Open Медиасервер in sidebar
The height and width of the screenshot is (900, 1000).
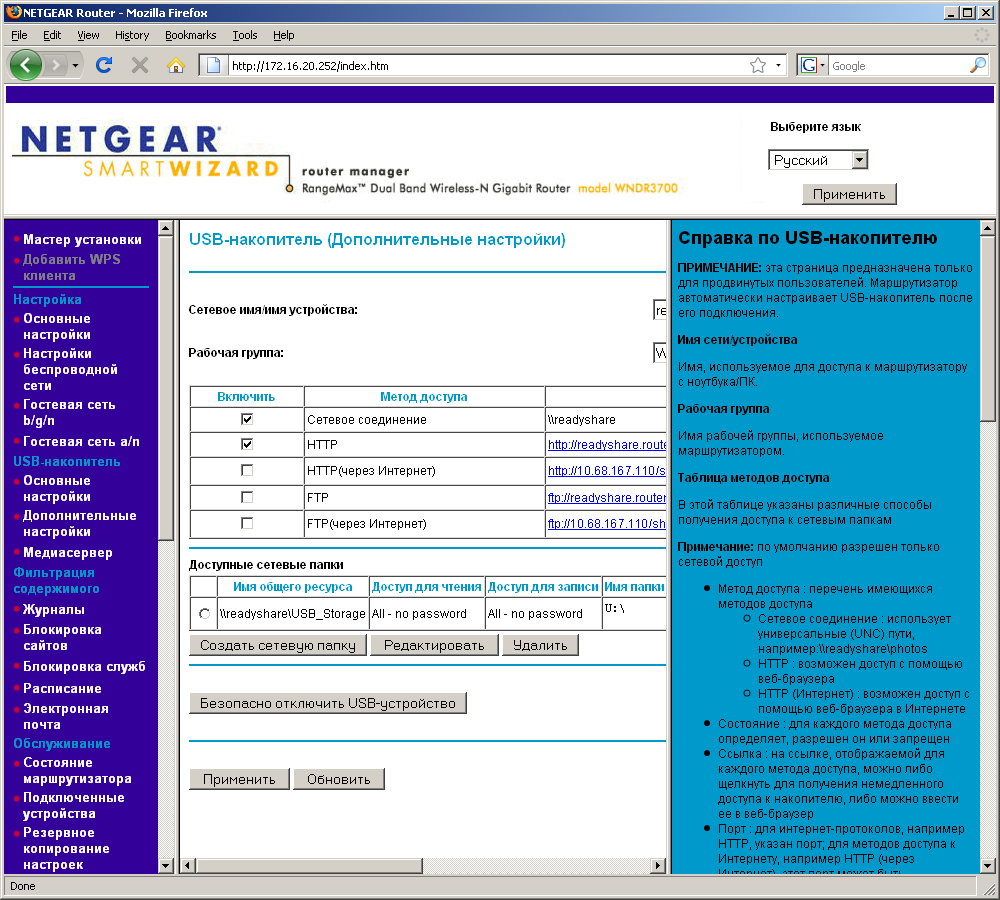pyautogui.click(x=68, y=553)
